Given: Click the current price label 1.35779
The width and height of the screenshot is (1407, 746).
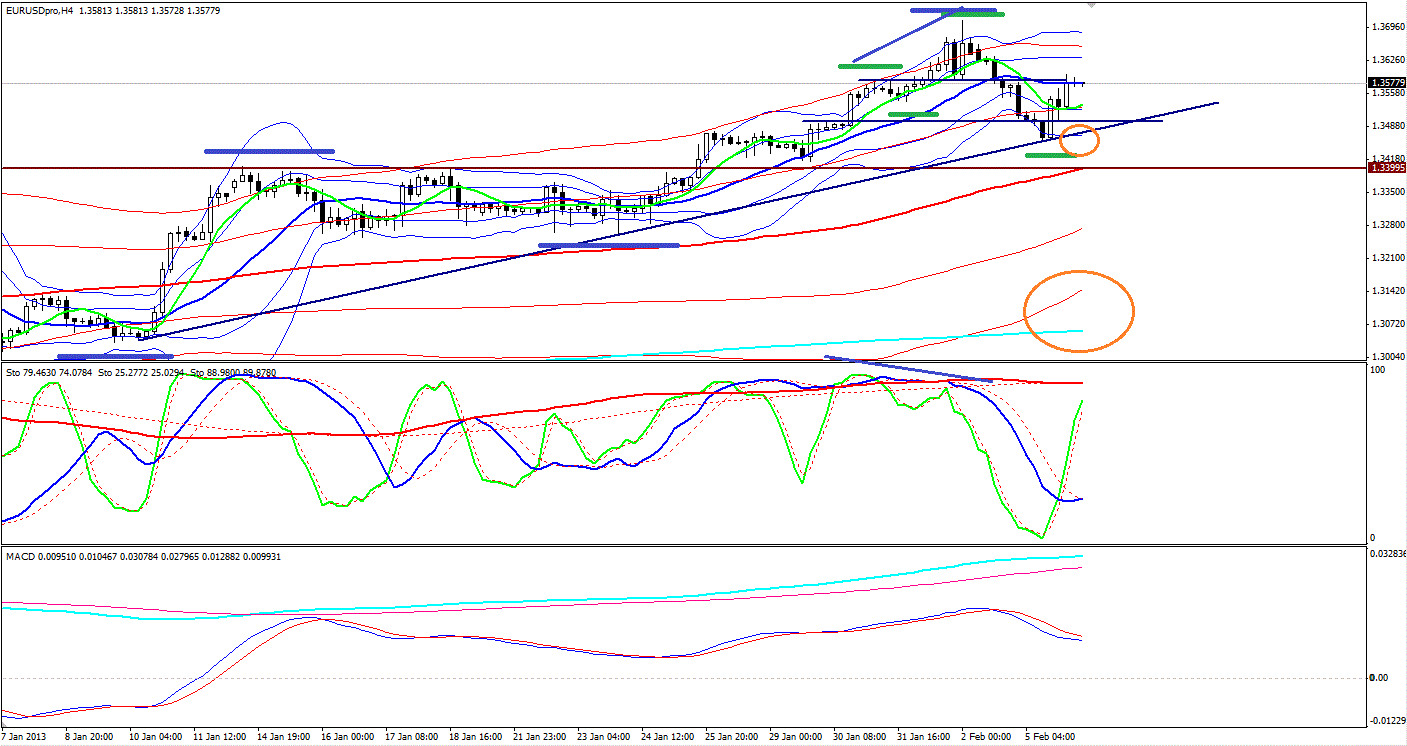Looking at the screenshot, I should 1384,83.
